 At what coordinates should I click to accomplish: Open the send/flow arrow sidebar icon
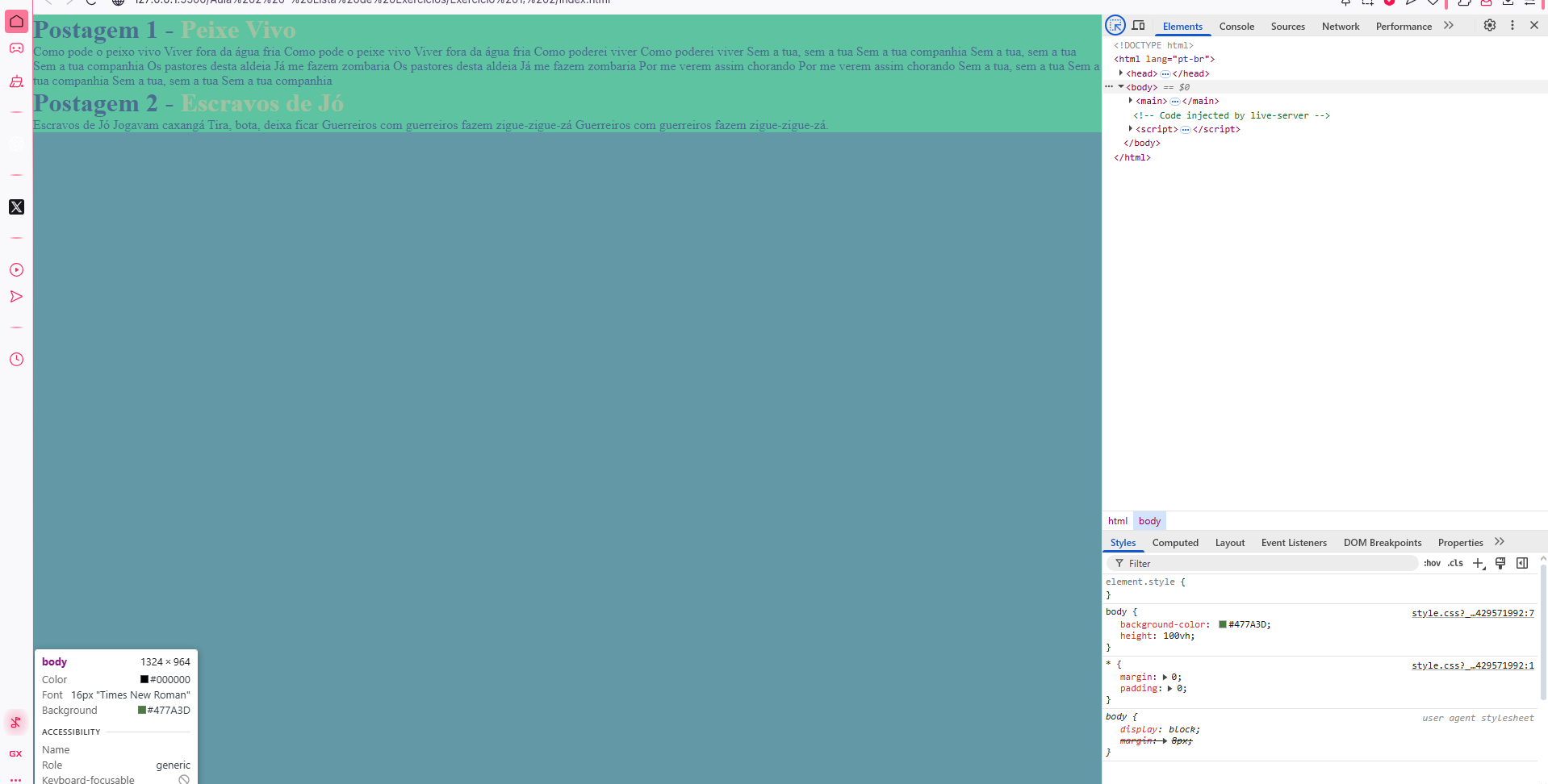coord(16,297)
